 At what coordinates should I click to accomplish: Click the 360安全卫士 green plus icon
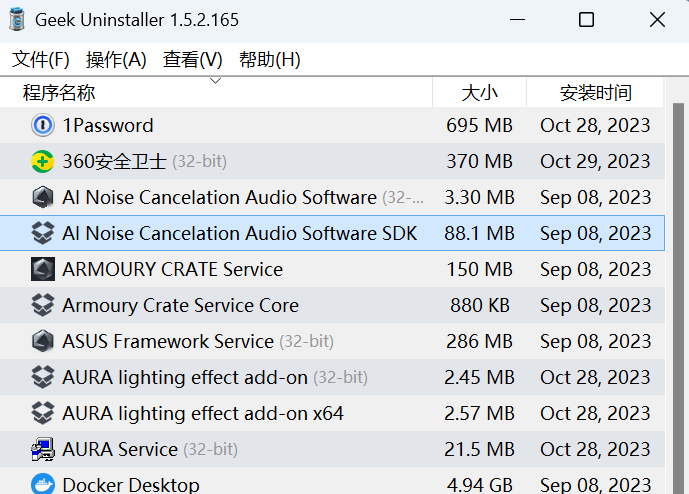pyautogui.click(x=42, y=161)
